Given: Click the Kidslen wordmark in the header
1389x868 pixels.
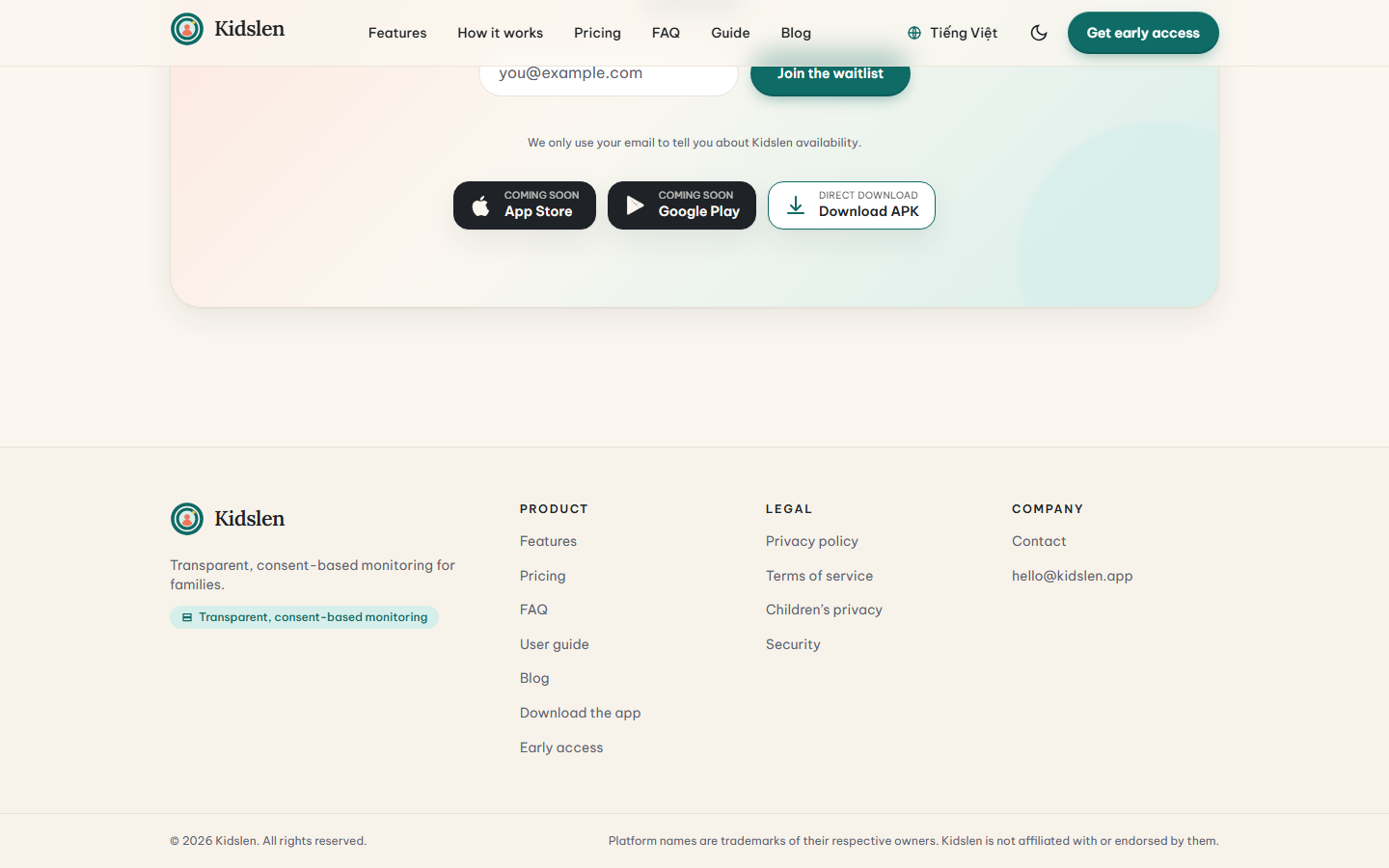Looking at the screenshot, I should coord(250,29).
